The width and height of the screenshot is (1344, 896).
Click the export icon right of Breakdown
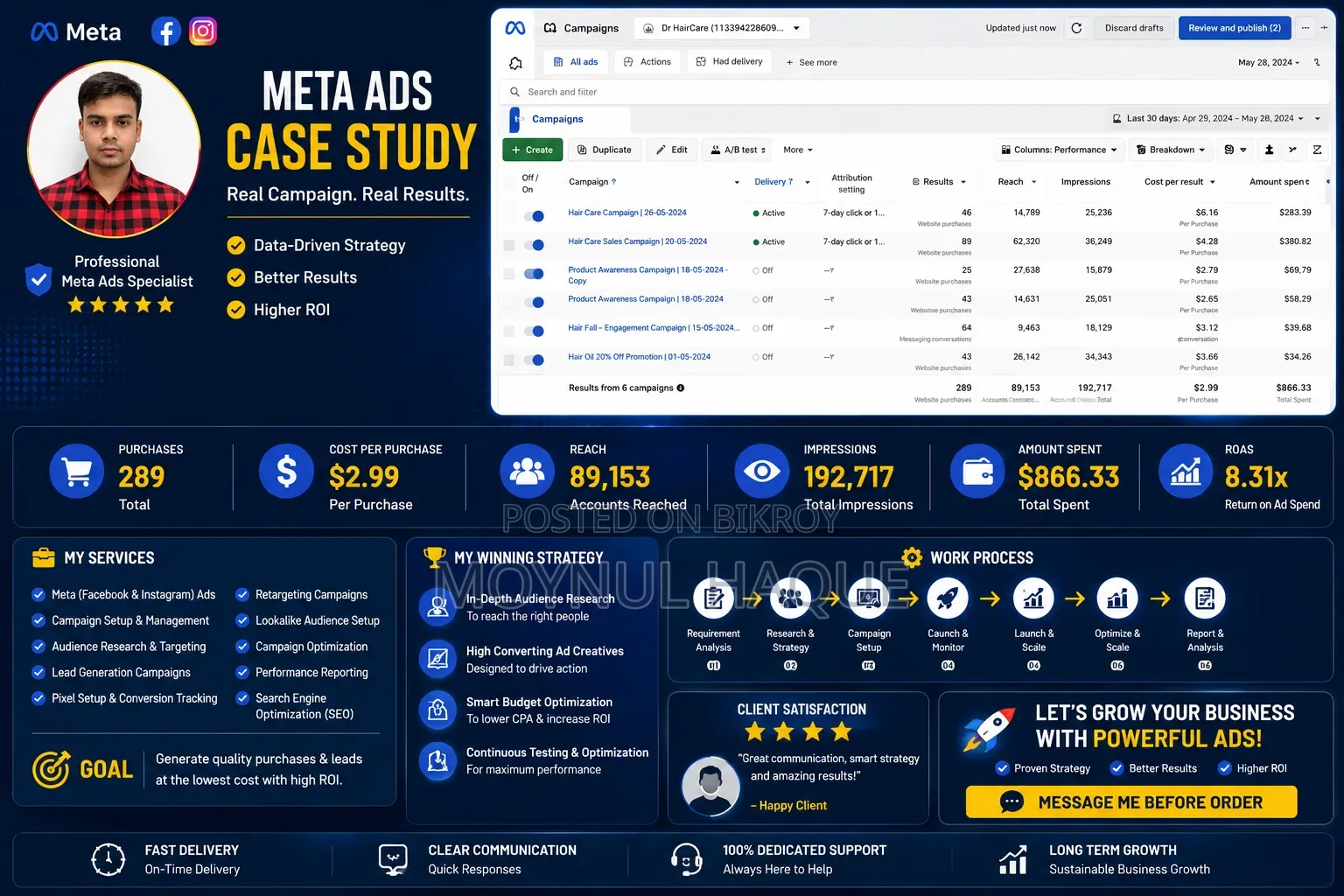[1269, 150]
